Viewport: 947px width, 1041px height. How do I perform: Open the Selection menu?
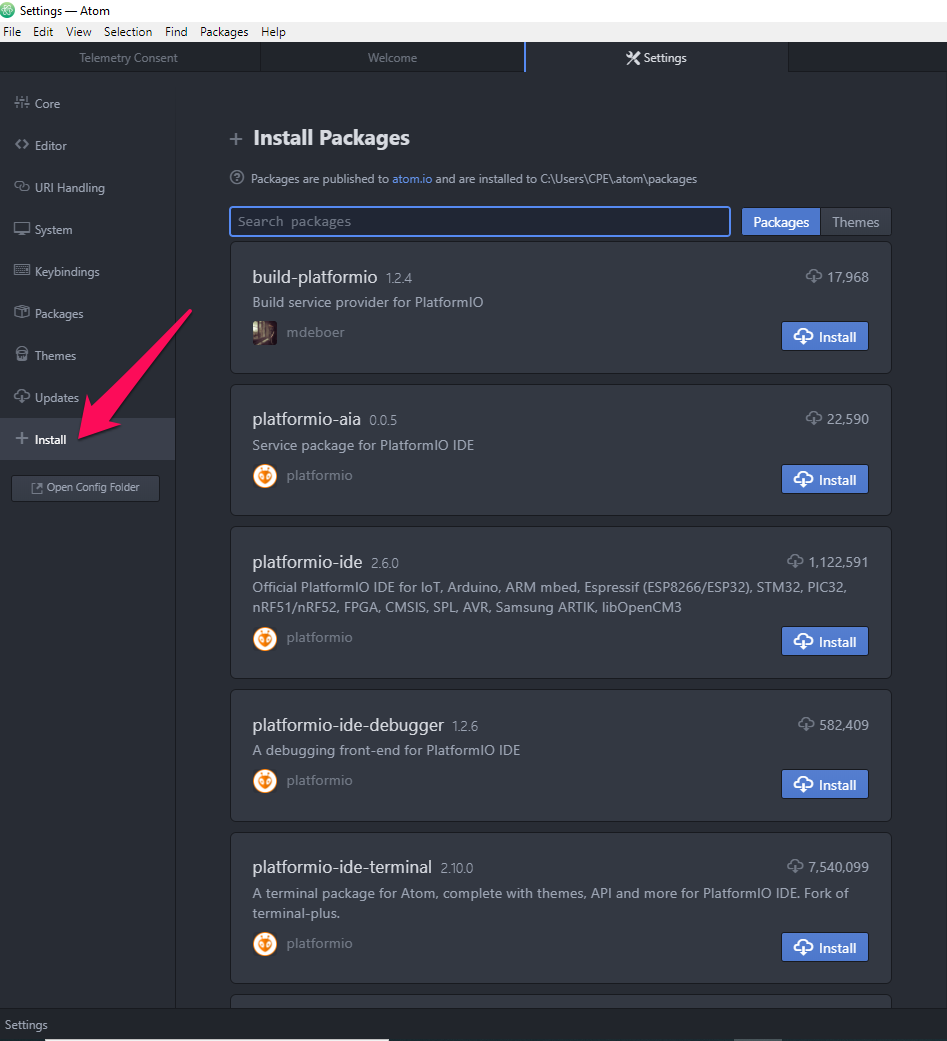(x=128, y=32)
